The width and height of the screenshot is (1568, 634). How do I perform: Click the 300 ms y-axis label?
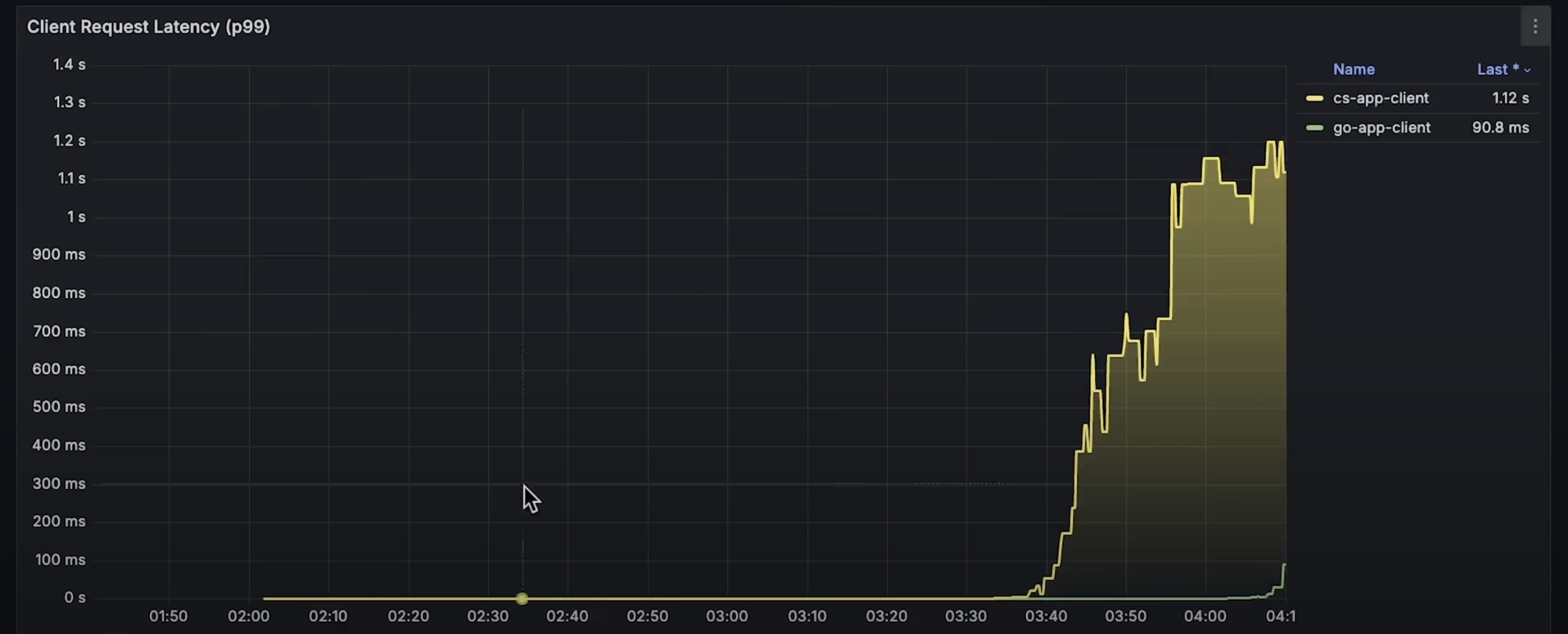coord(59,484)
